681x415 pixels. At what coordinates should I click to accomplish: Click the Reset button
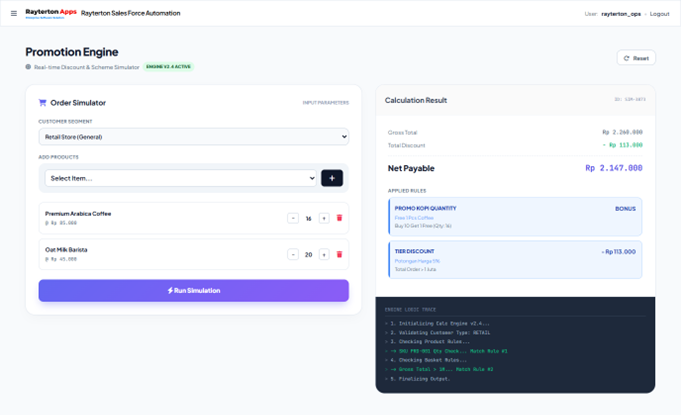[636, 58]
